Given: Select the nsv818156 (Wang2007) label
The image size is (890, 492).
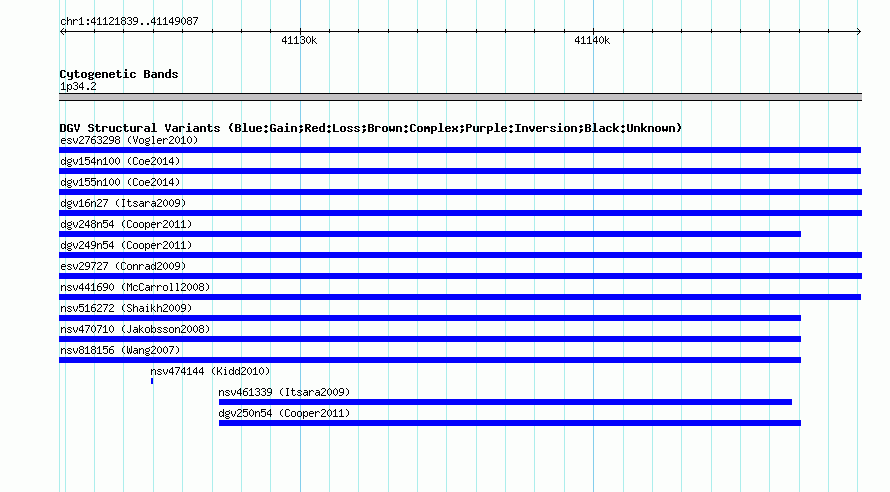Looking at the screenshot, I should point(120,350).
